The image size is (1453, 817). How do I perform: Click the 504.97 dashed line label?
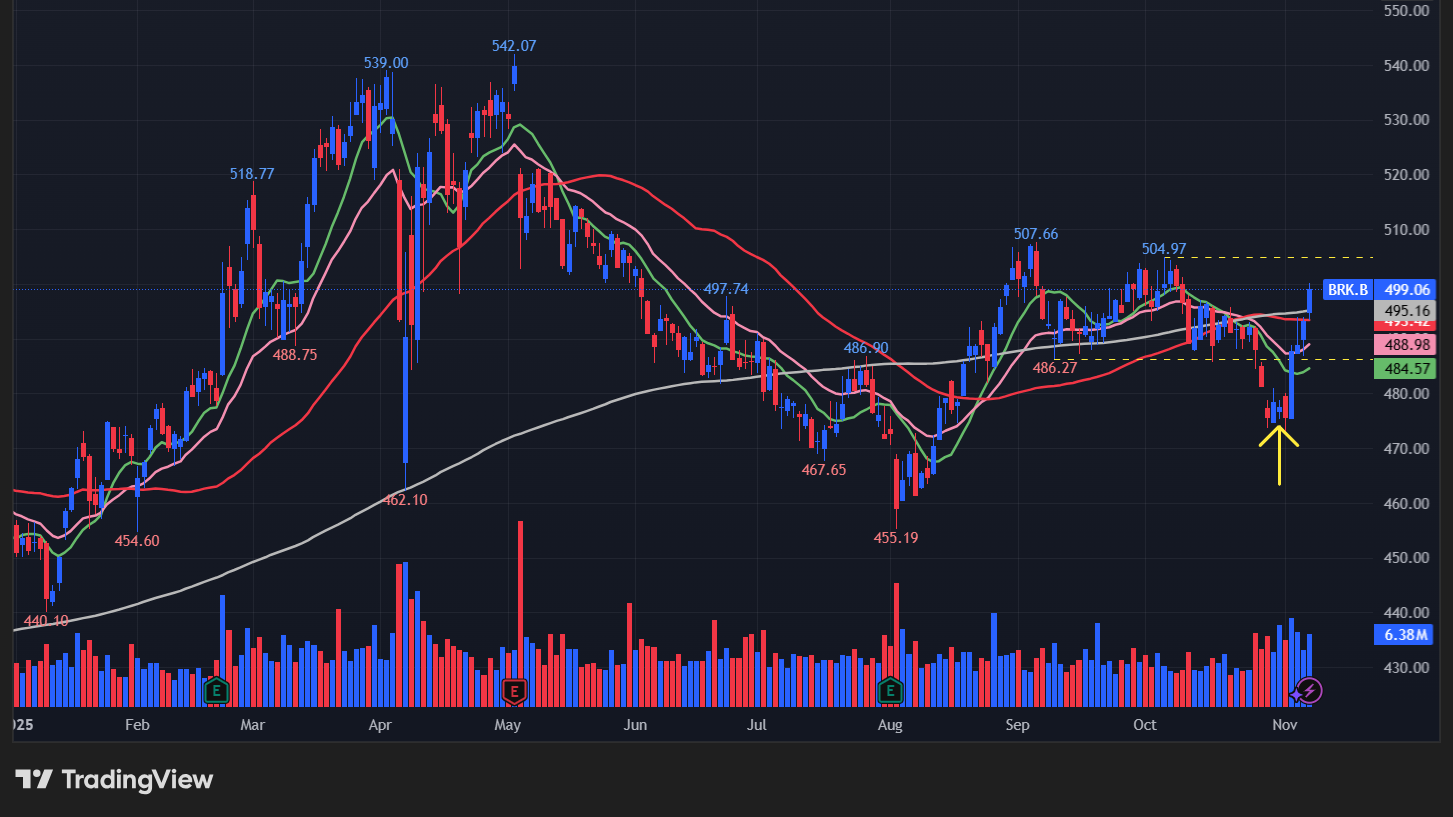[1164, 248]
